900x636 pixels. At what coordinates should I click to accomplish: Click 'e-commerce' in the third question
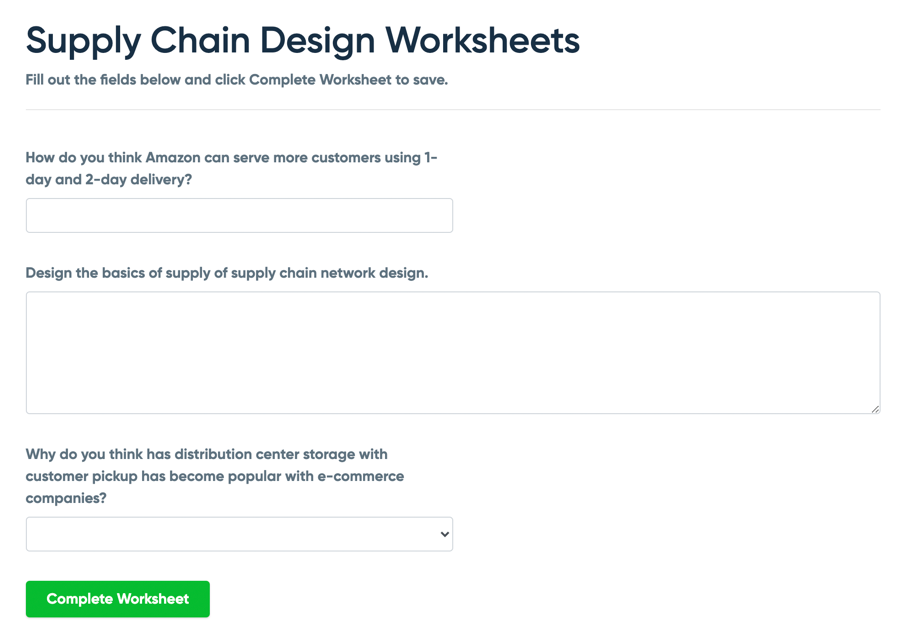(x=361, y=476)
